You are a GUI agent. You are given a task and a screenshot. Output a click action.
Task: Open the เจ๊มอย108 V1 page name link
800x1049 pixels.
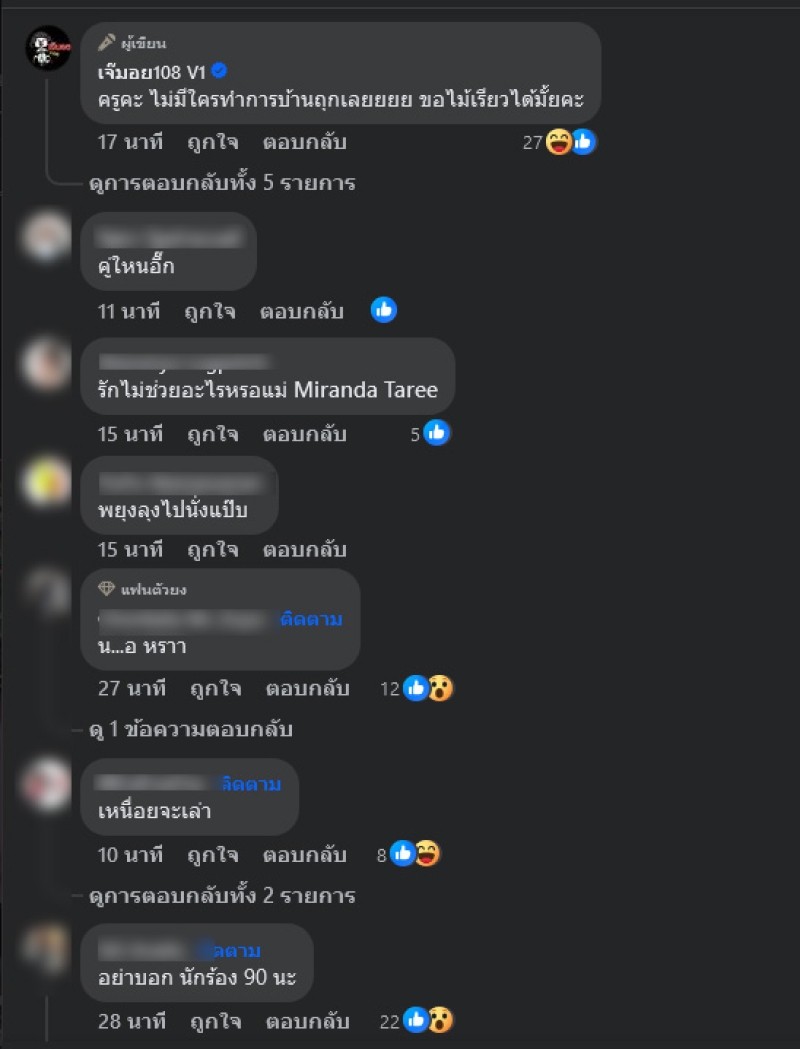(x=152, y=71)
